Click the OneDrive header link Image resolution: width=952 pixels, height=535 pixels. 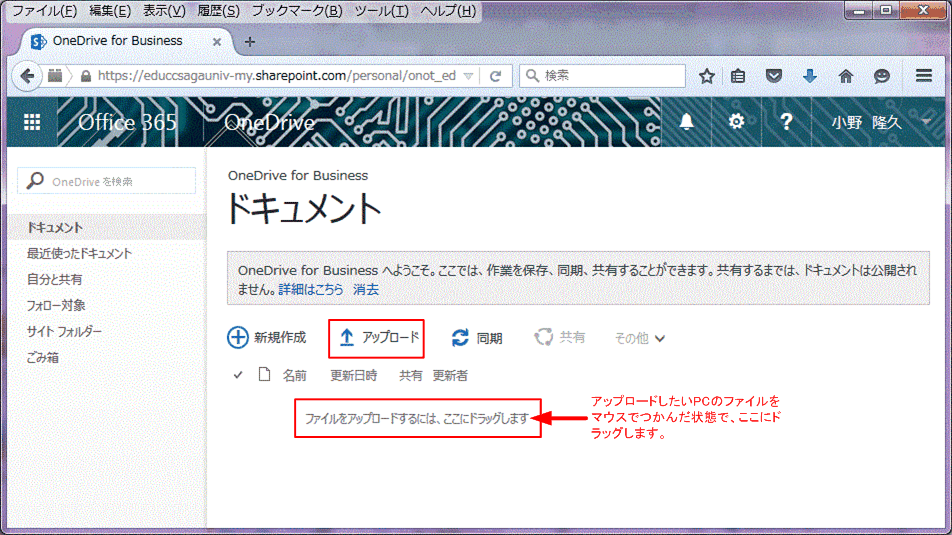click(270, 122)
